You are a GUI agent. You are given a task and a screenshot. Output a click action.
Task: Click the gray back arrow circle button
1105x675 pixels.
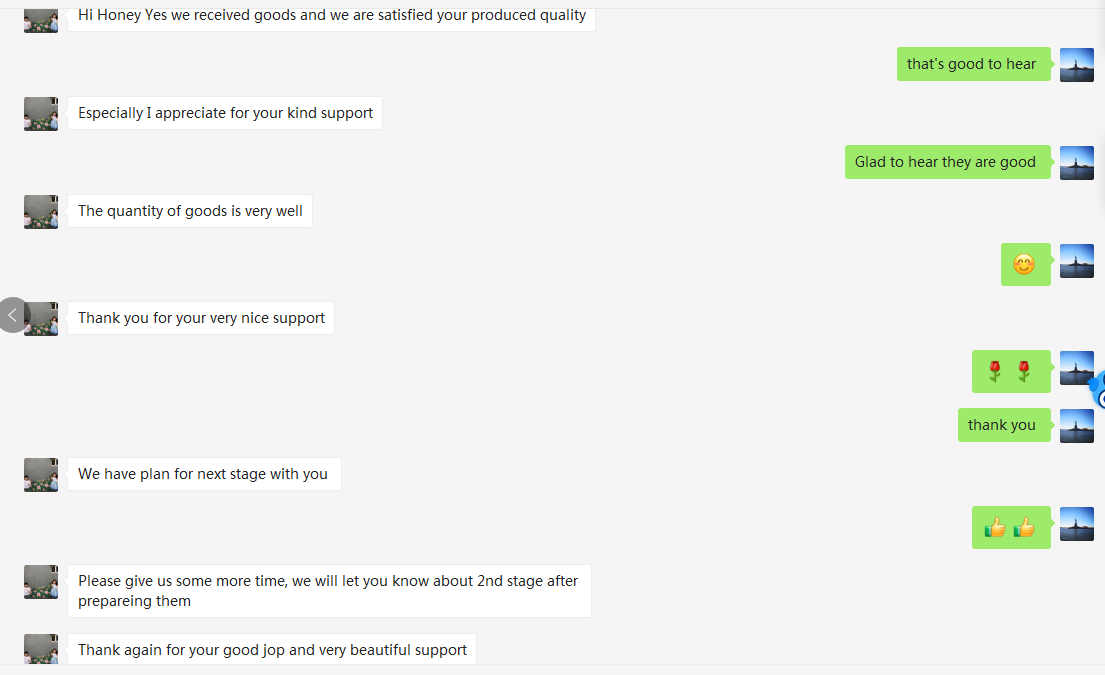13,315
